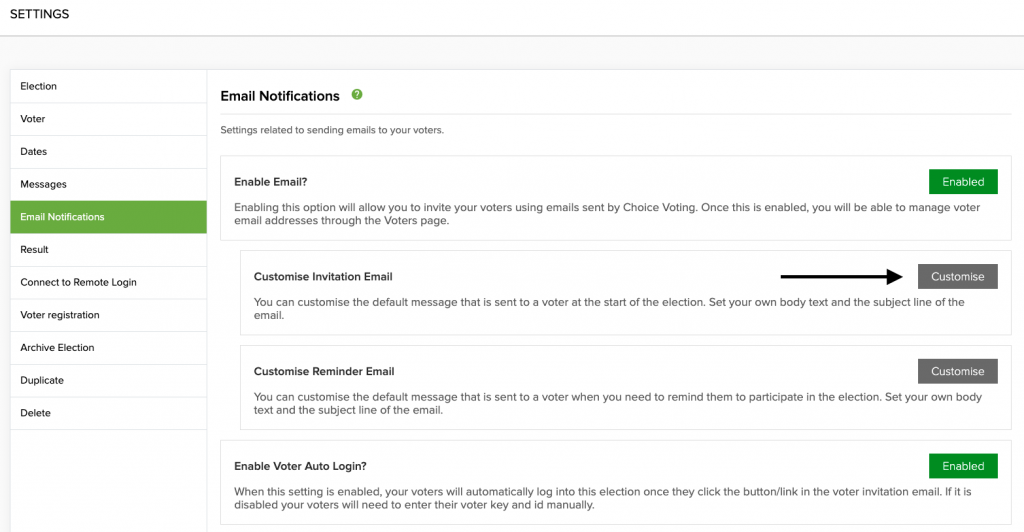Viewport: 1024px width, 532px height.
Task: Go to Voter registration settings
Action: (x=108, y=315)
